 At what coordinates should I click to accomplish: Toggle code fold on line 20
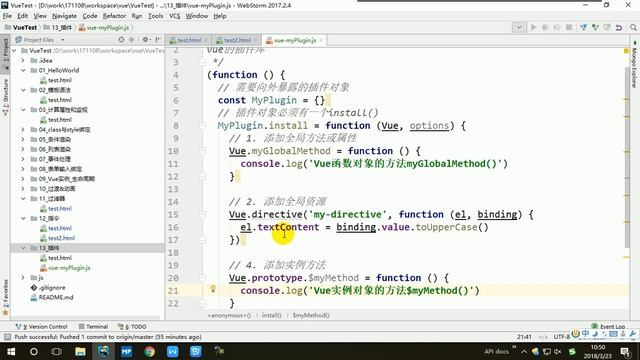(202, 278)
